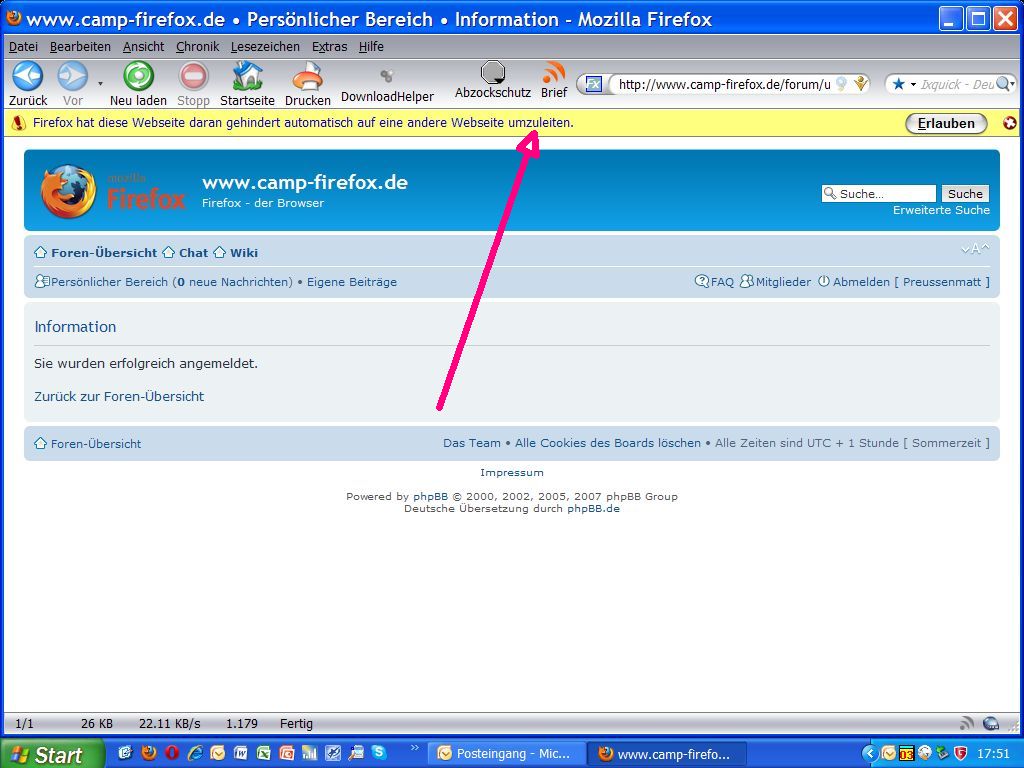
Task: Open the Extras menu
Action: [330, 46]
